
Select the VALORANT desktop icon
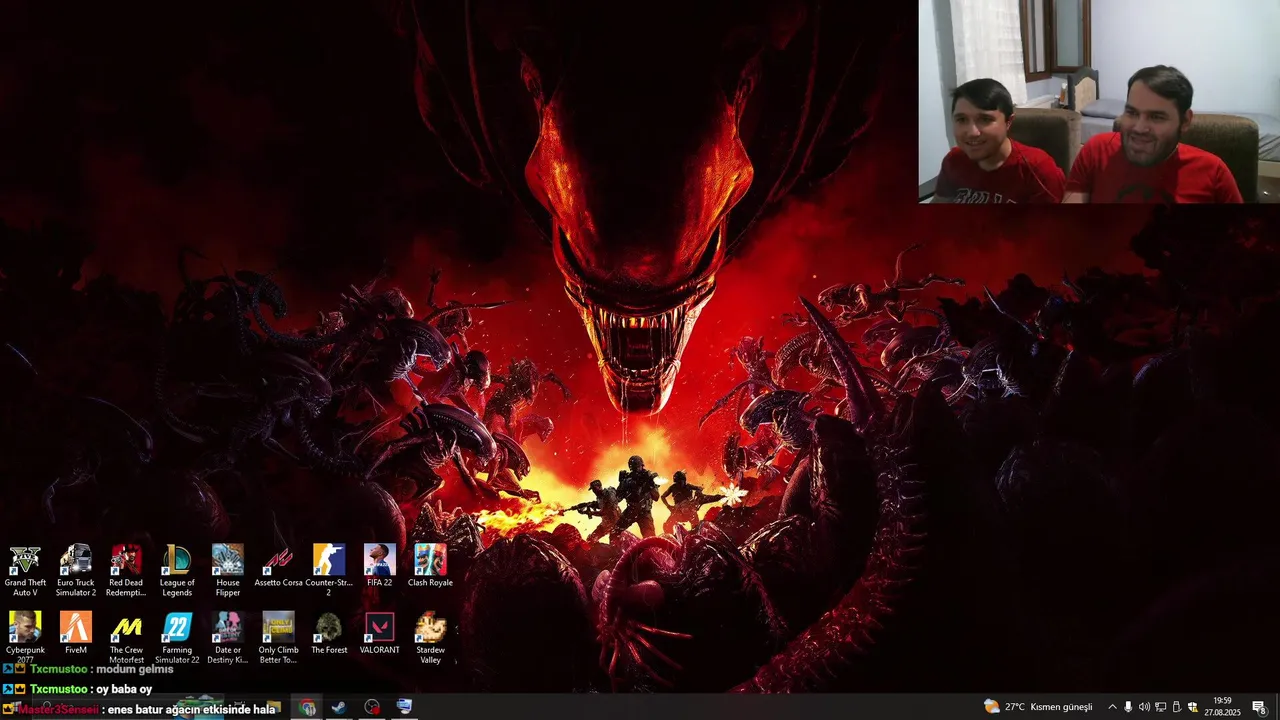(380, 633)
